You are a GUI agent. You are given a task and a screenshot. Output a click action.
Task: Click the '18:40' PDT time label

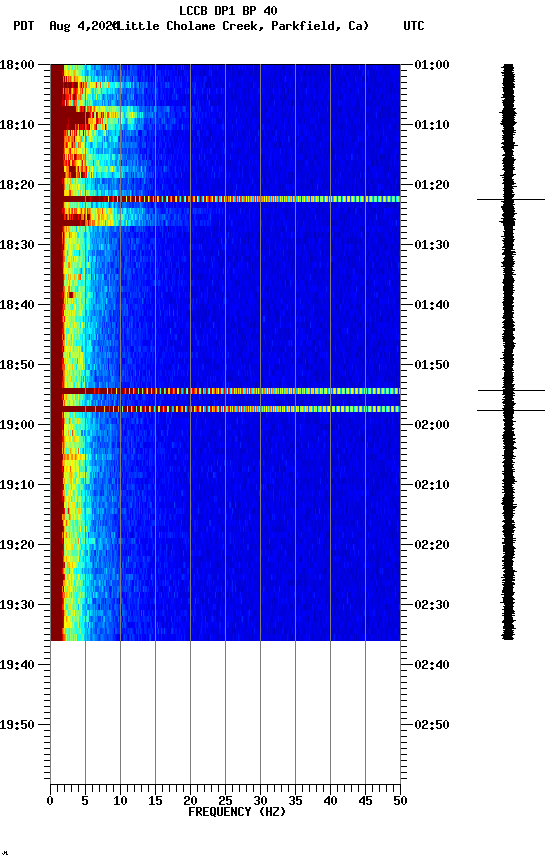point(17,305)
